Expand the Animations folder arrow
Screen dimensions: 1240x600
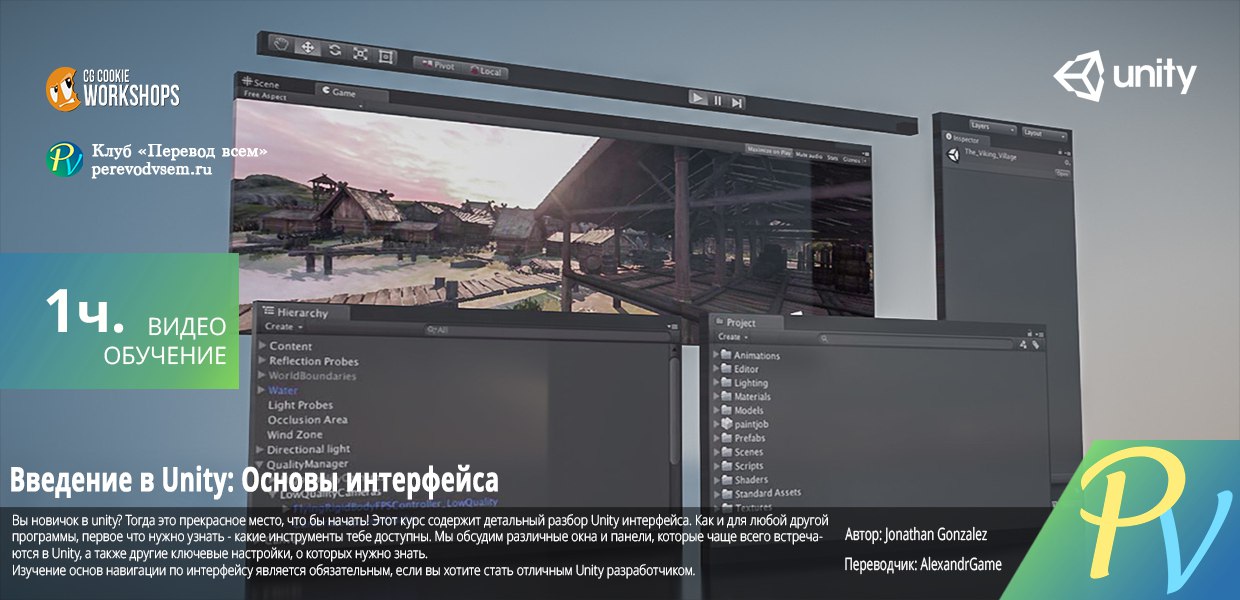pyautogui.click(x=717, y=355)
